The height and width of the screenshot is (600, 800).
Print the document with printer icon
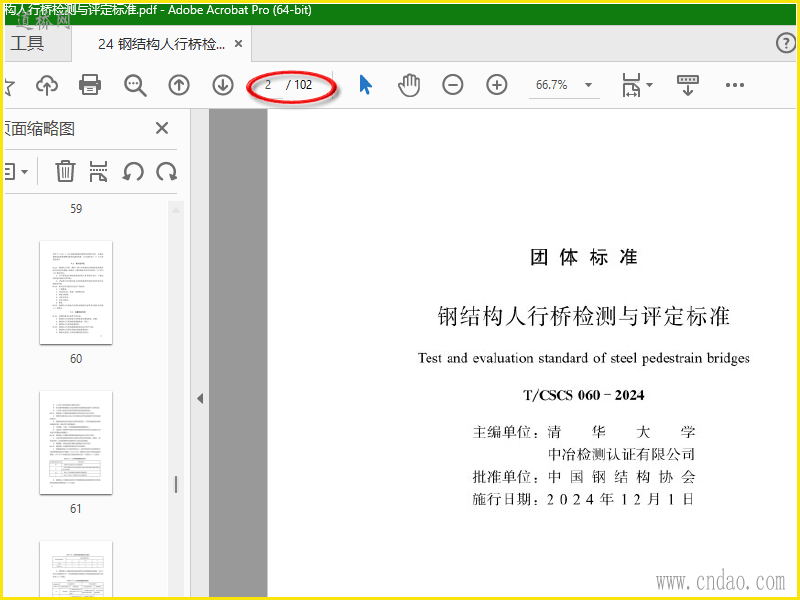90,85
